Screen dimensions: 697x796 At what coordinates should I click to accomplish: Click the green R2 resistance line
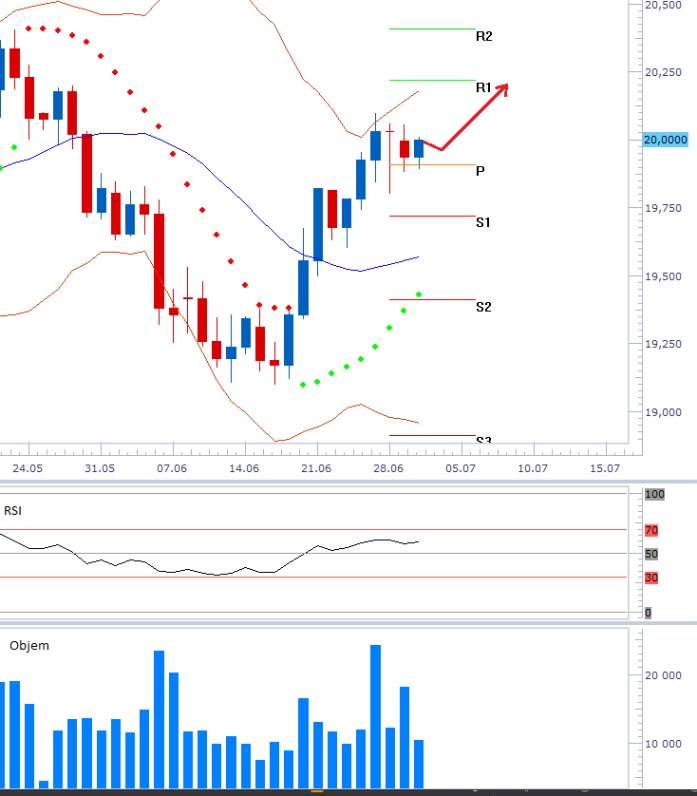[x=432, y=29]
